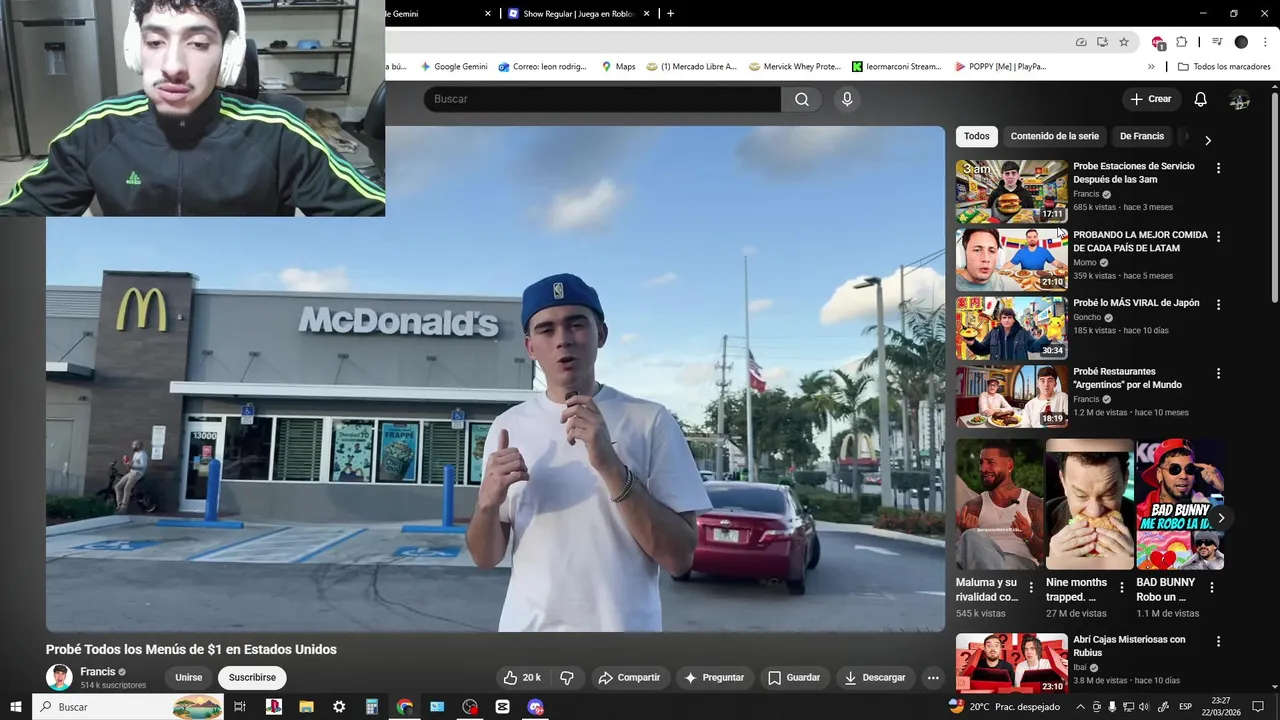The image size is (1280, 720).
Task: Activate voice search microphone icon
Action: coord(847,99)
